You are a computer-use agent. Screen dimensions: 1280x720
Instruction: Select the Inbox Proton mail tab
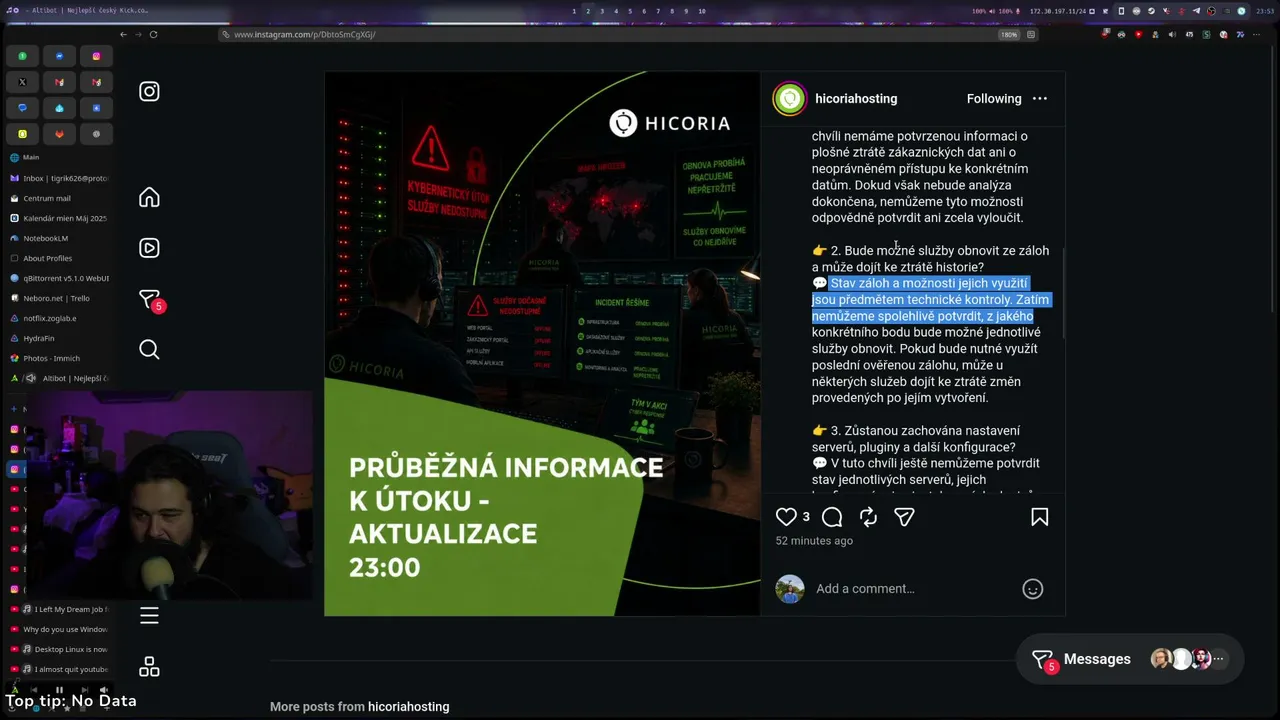[x=59, y=178]
